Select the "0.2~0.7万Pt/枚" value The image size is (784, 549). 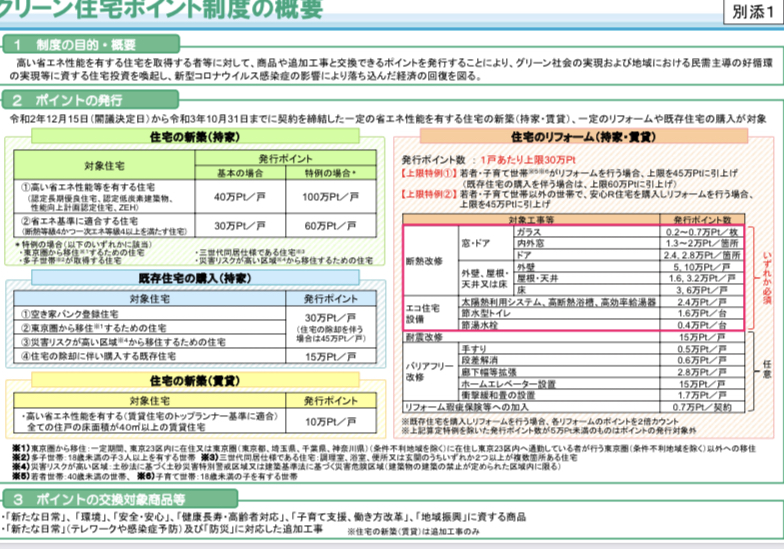[x=702, y=232]
